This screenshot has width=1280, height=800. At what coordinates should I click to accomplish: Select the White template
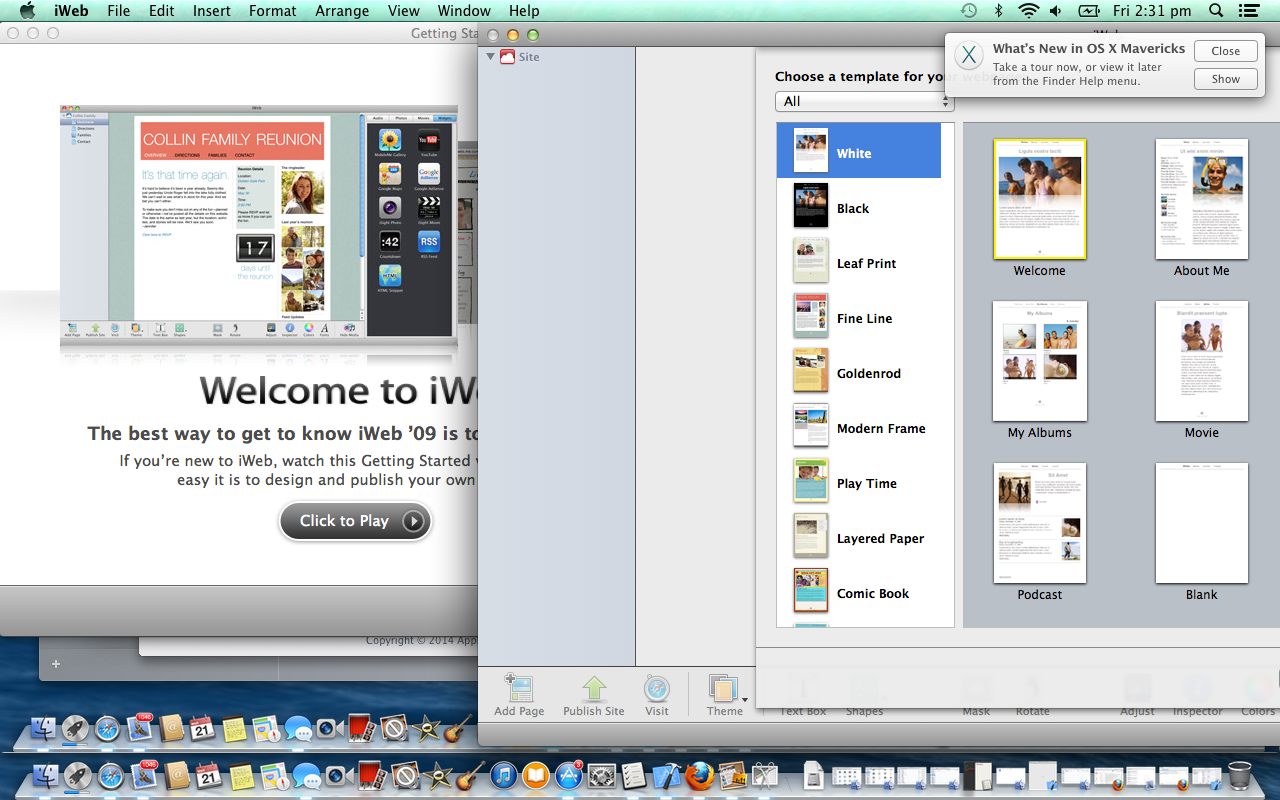859,151
